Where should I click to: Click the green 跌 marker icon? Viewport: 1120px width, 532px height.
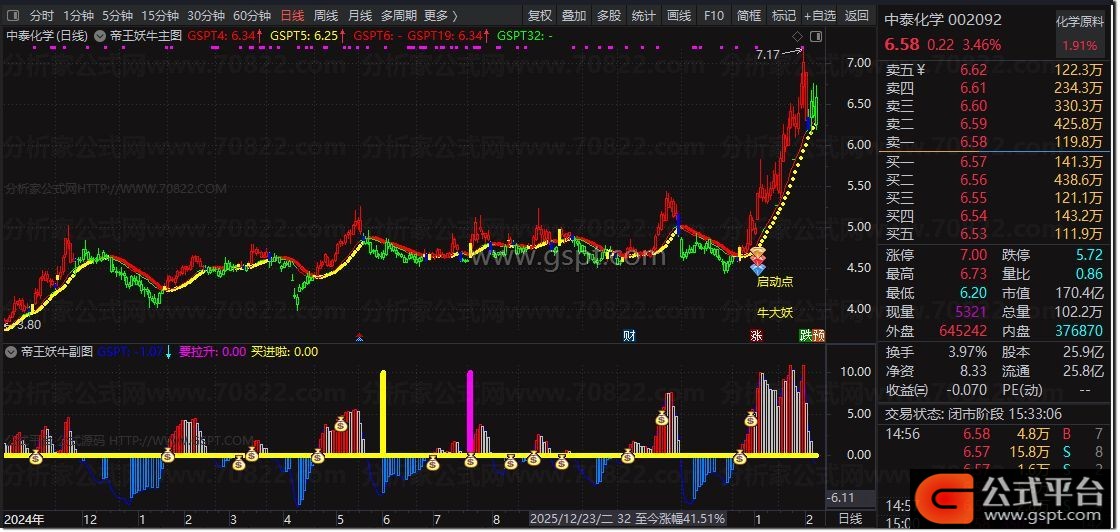tap(806, 336)
